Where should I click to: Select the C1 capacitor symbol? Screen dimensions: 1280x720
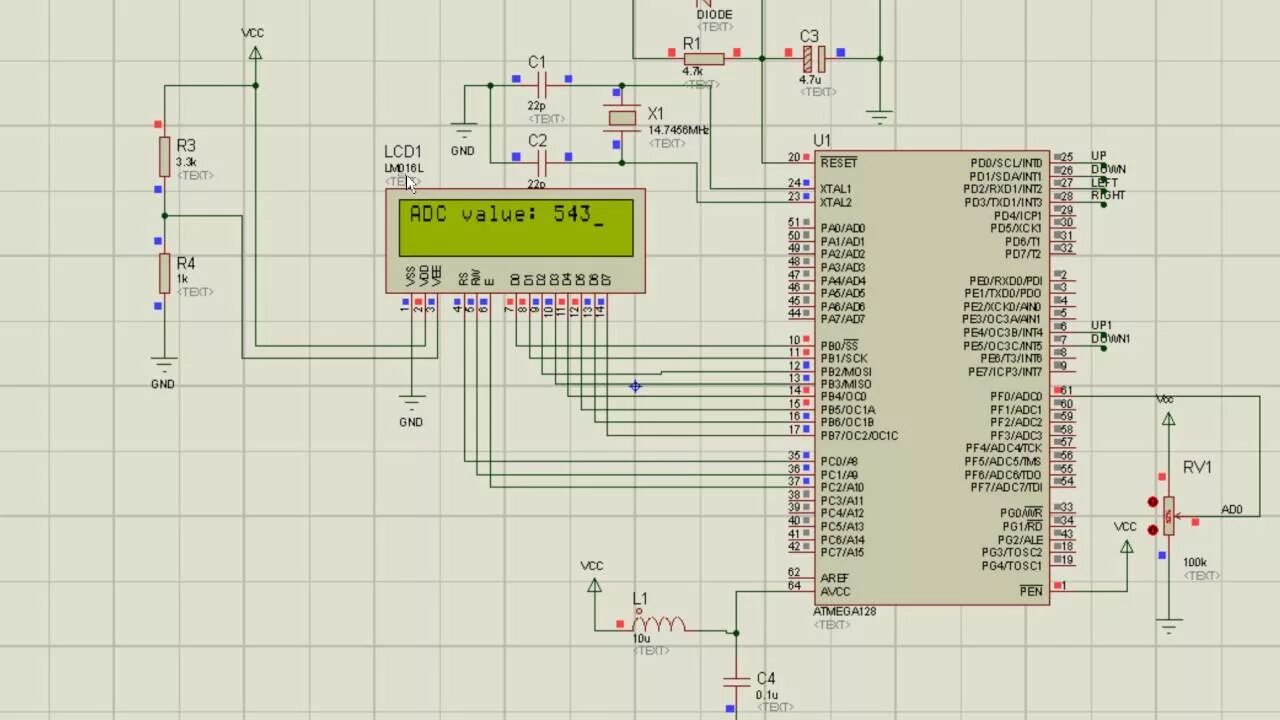coord(542,85)
